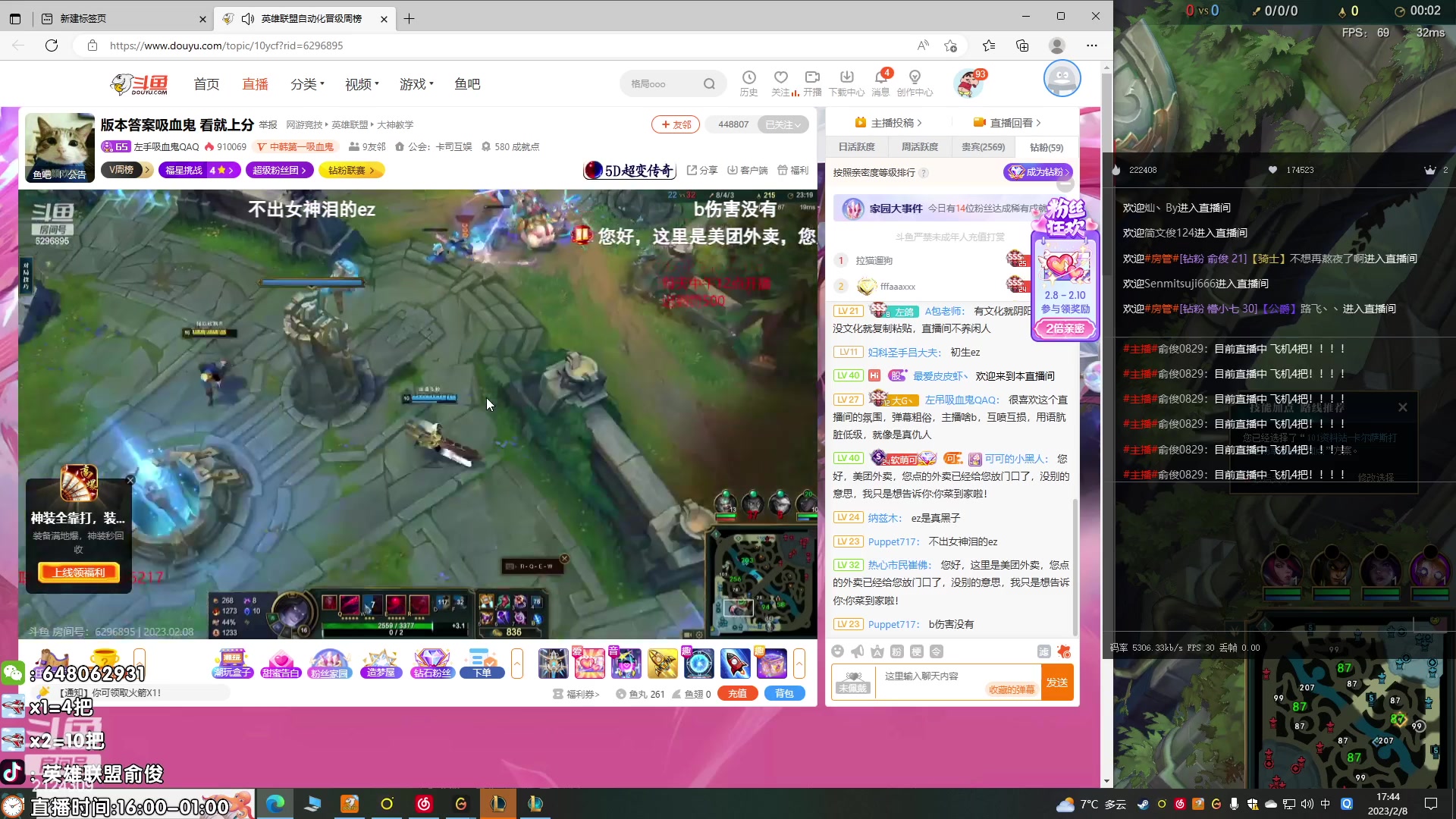Click the 发送 send button
Screen dimensions: 1456x819
(x=1057, y=682)
